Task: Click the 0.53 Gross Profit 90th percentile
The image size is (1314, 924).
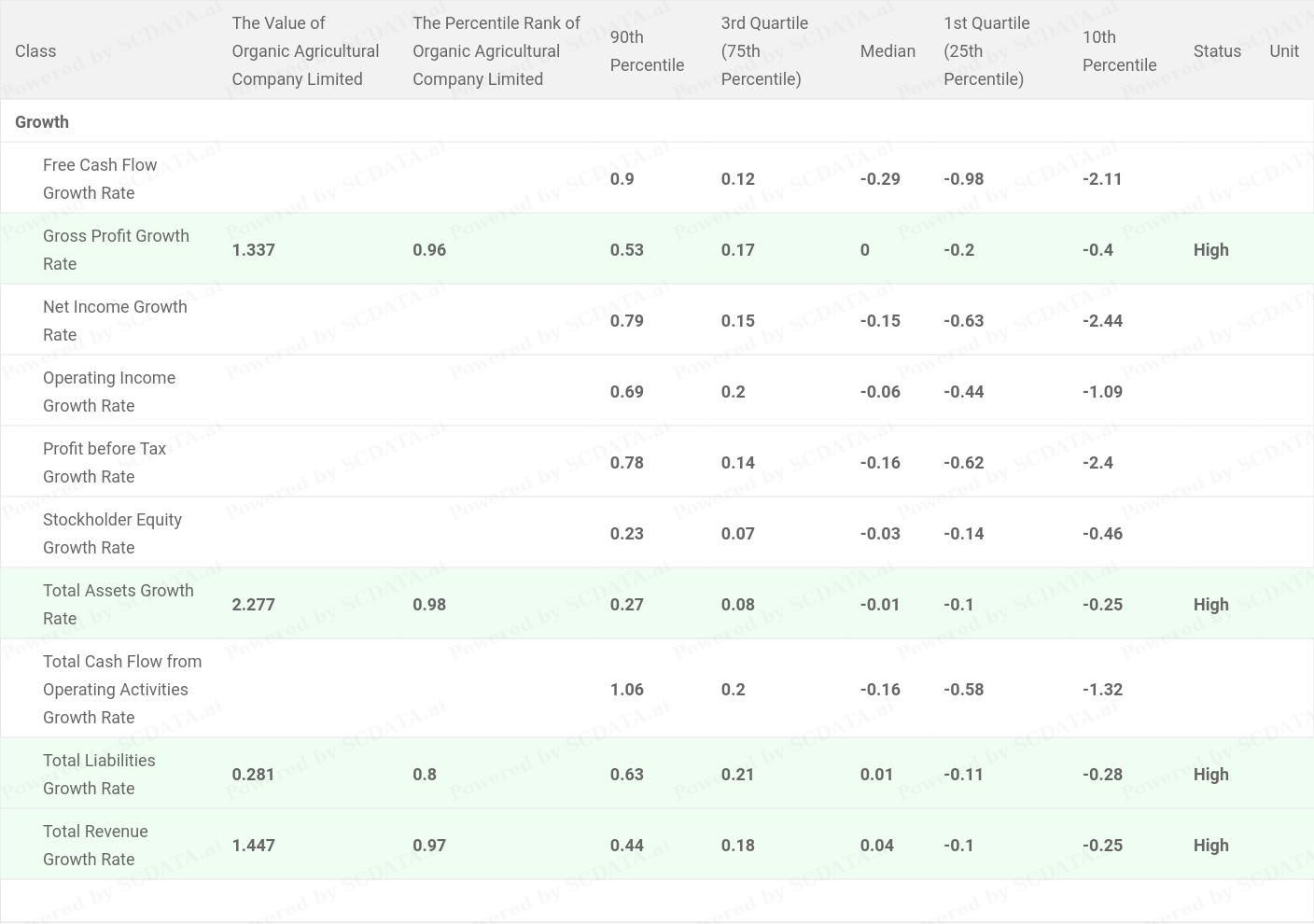Action: click(626, 250)
